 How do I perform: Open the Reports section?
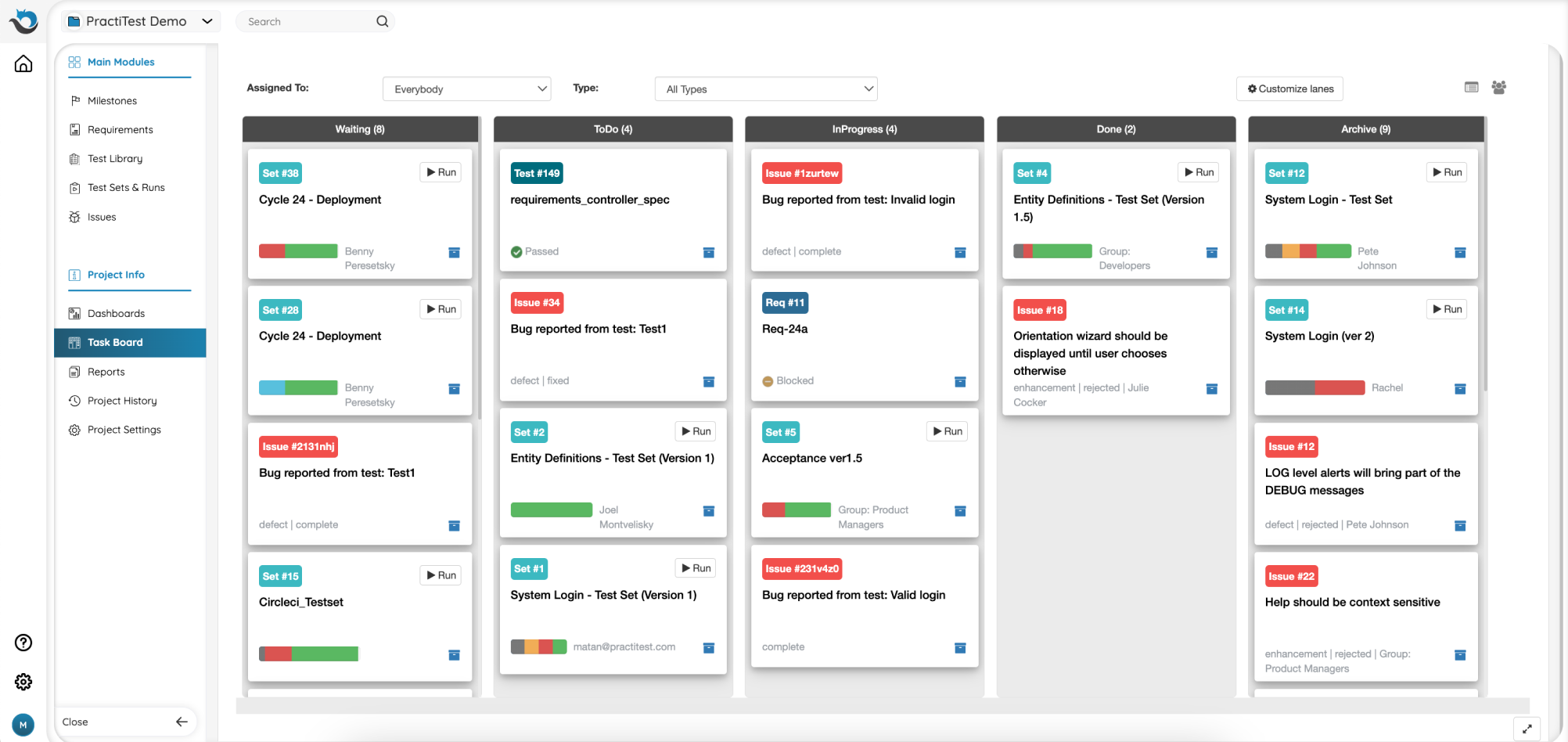pyautogui.click(x=106, y=372)
